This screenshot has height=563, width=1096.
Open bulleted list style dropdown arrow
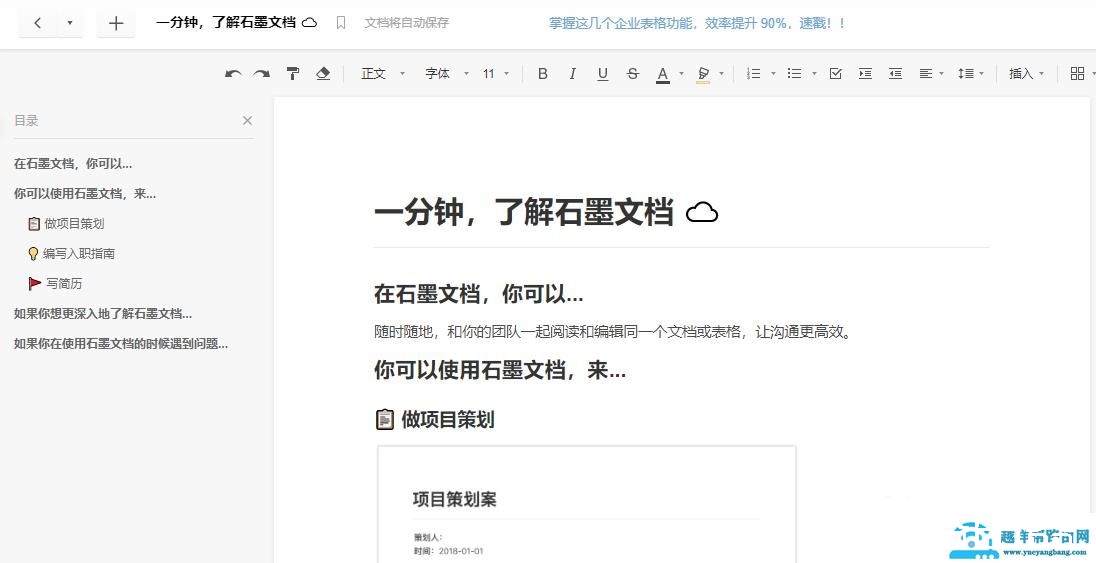pyautogui.click(x=814, y=73)
